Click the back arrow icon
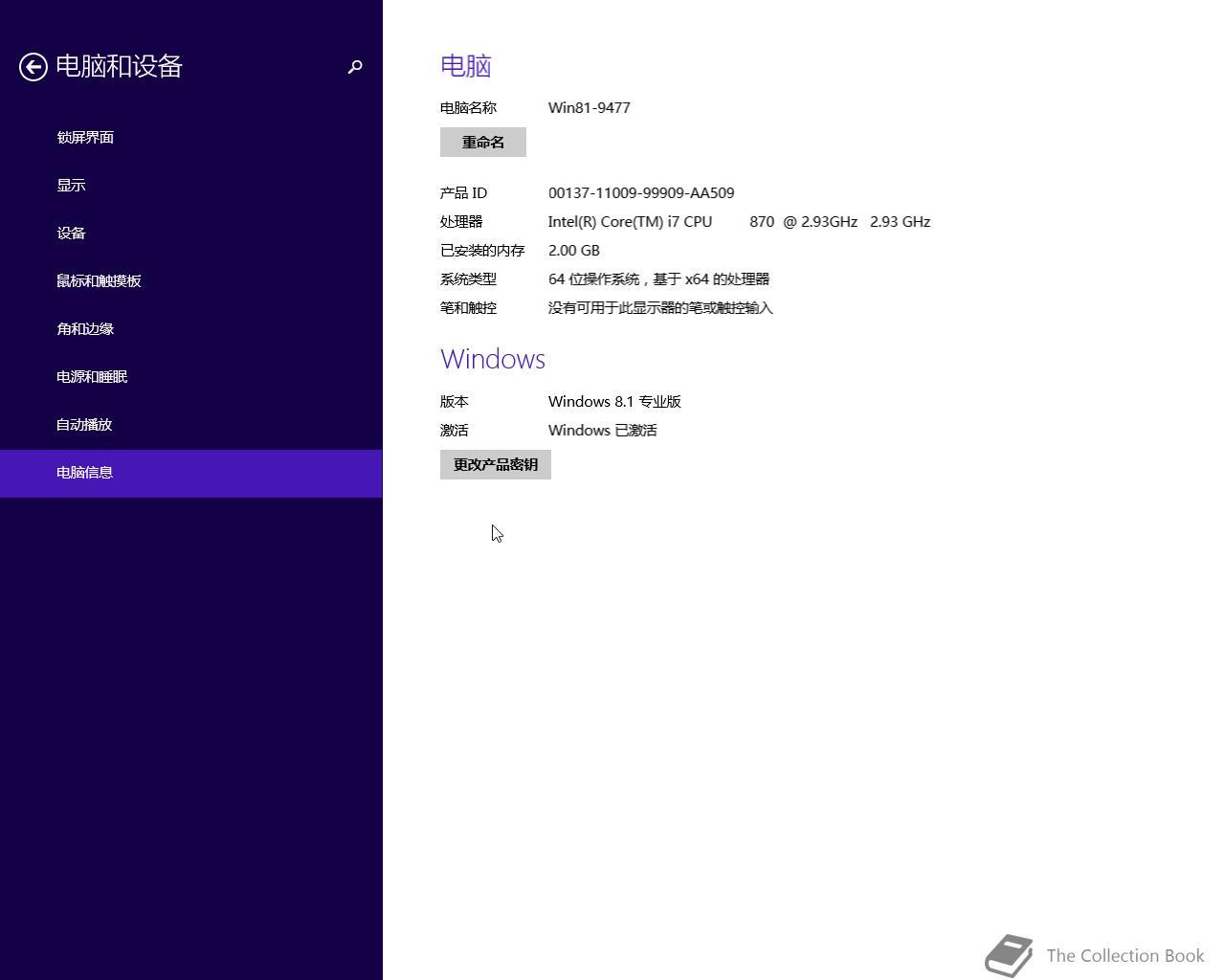 [33, 67]
